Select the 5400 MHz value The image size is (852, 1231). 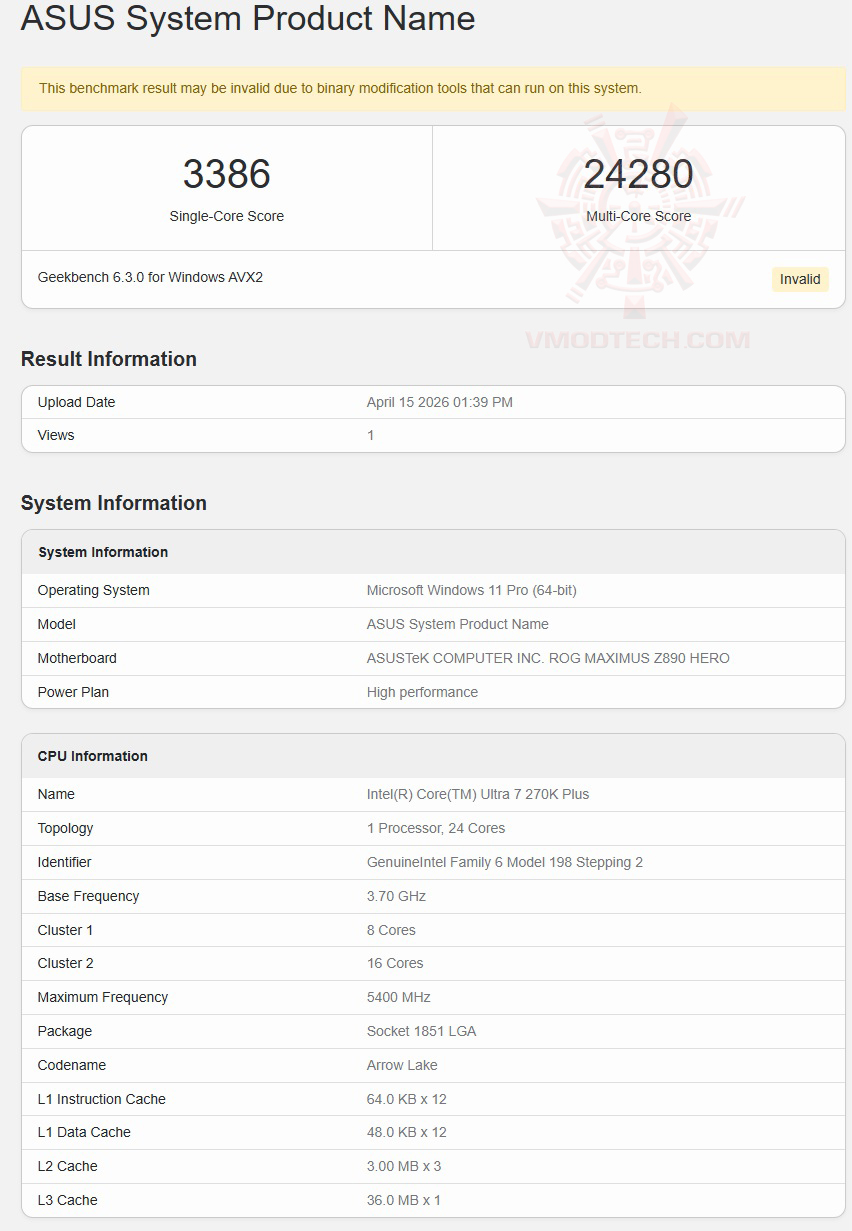399,997
